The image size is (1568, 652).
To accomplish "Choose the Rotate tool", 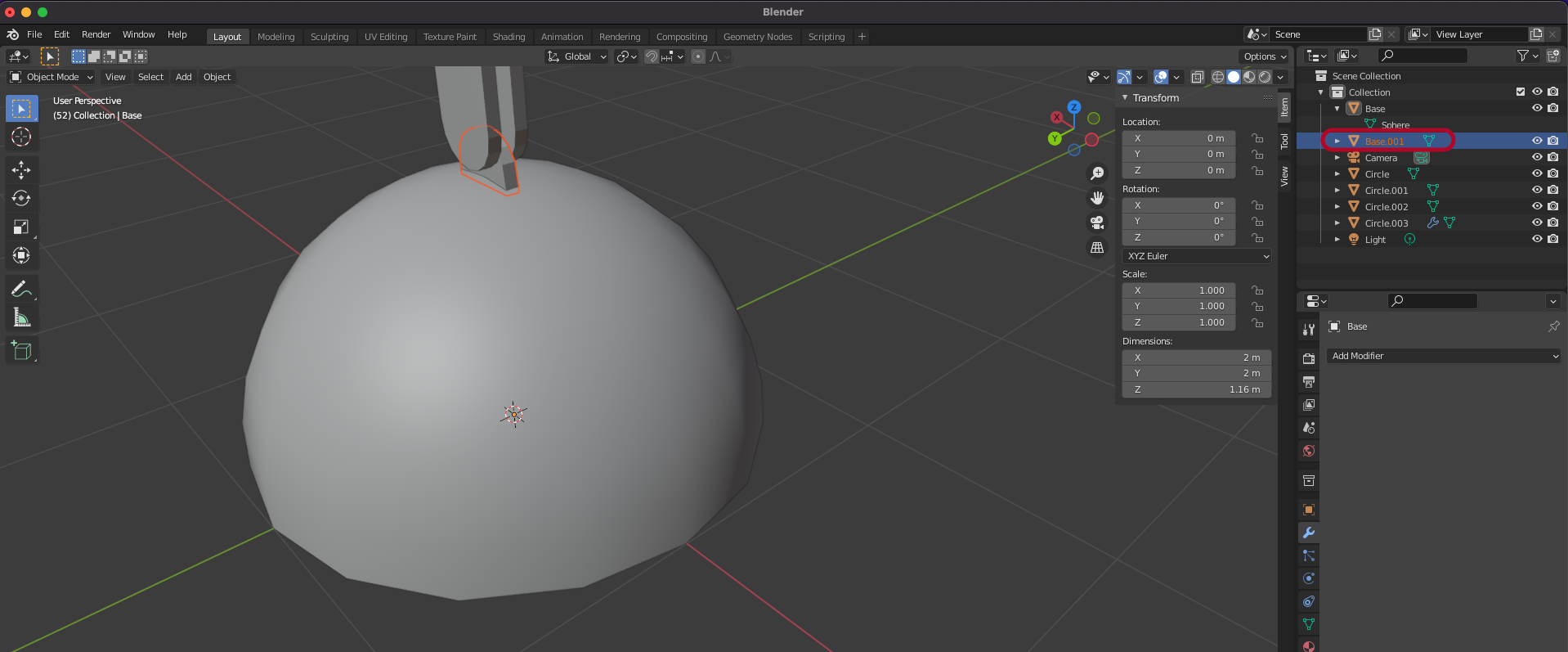I will click(x=21, y=199).
